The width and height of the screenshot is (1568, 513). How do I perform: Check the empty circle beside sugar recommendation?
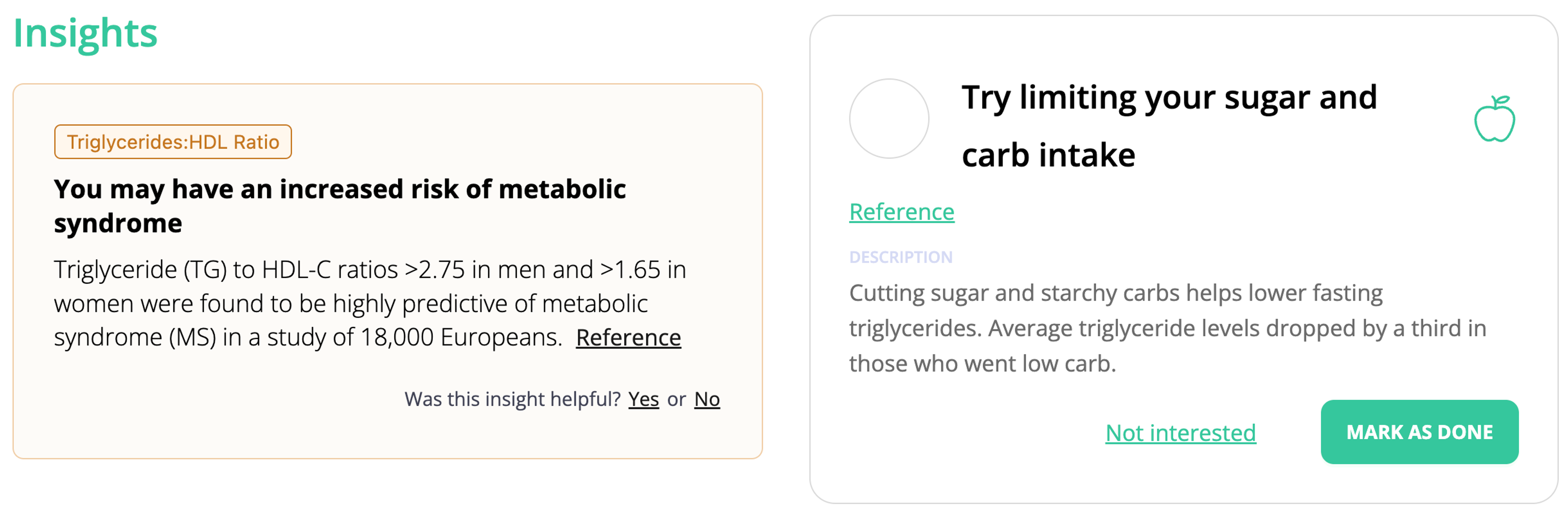(x=889, y=119)
